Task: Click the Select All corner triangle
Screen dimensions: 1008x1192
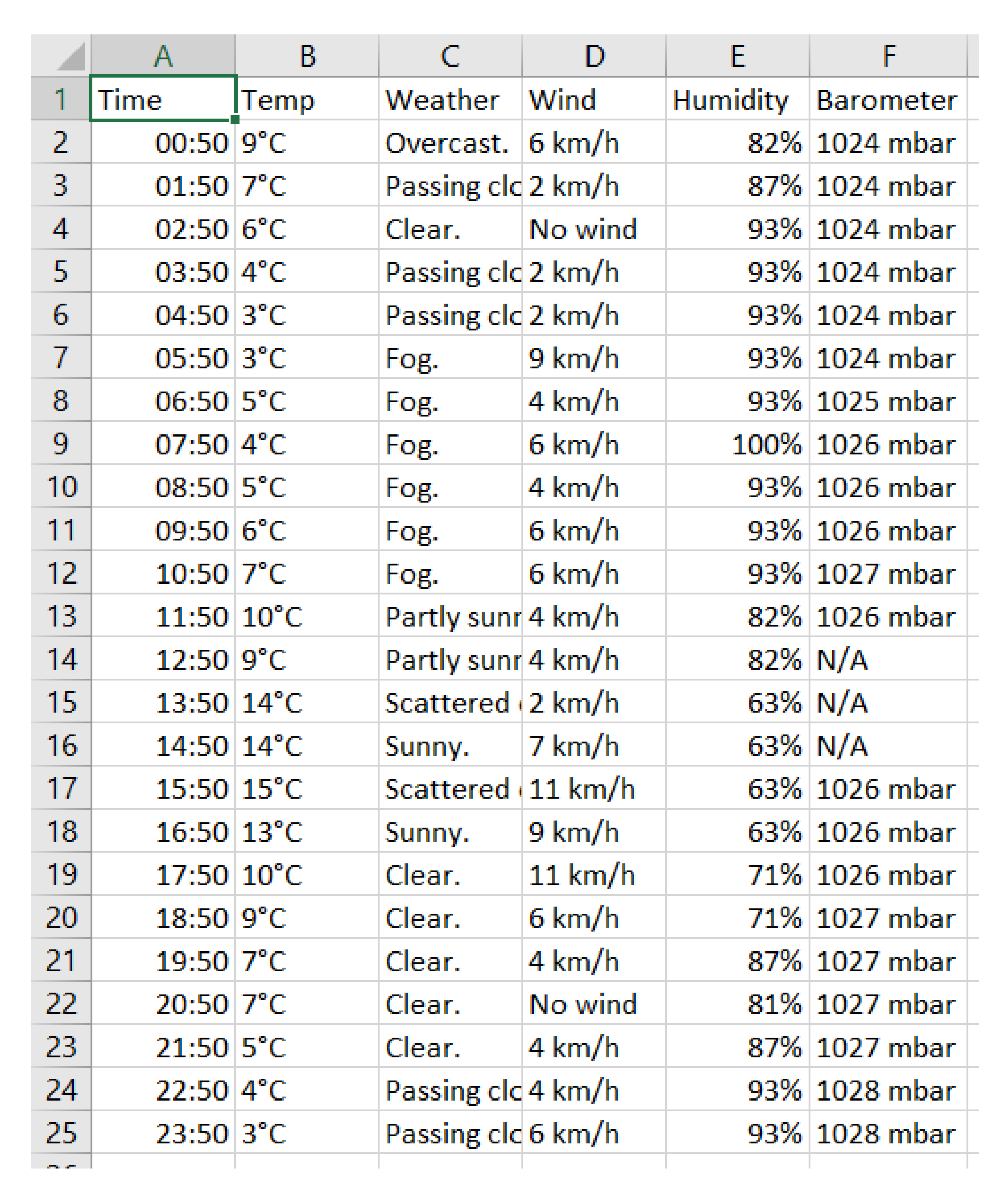Action: click(71, 57)
